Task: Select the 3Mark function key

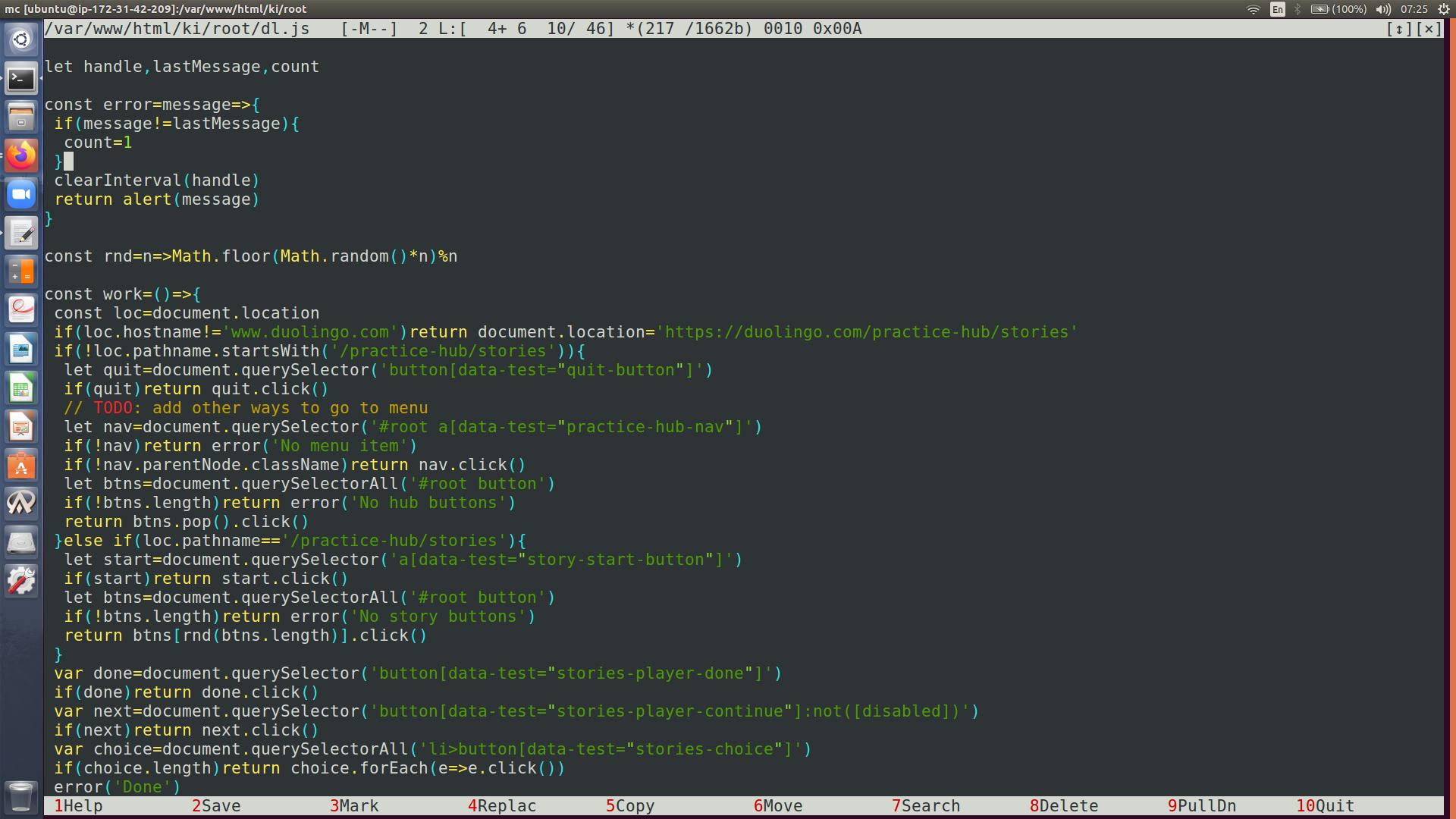Action: (x=354, y=805)
